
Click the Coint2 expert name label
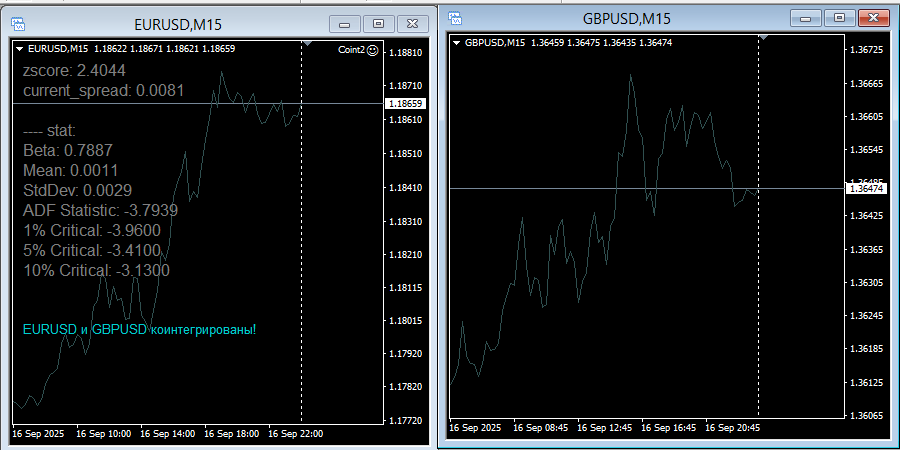click(x=351, y=51)
